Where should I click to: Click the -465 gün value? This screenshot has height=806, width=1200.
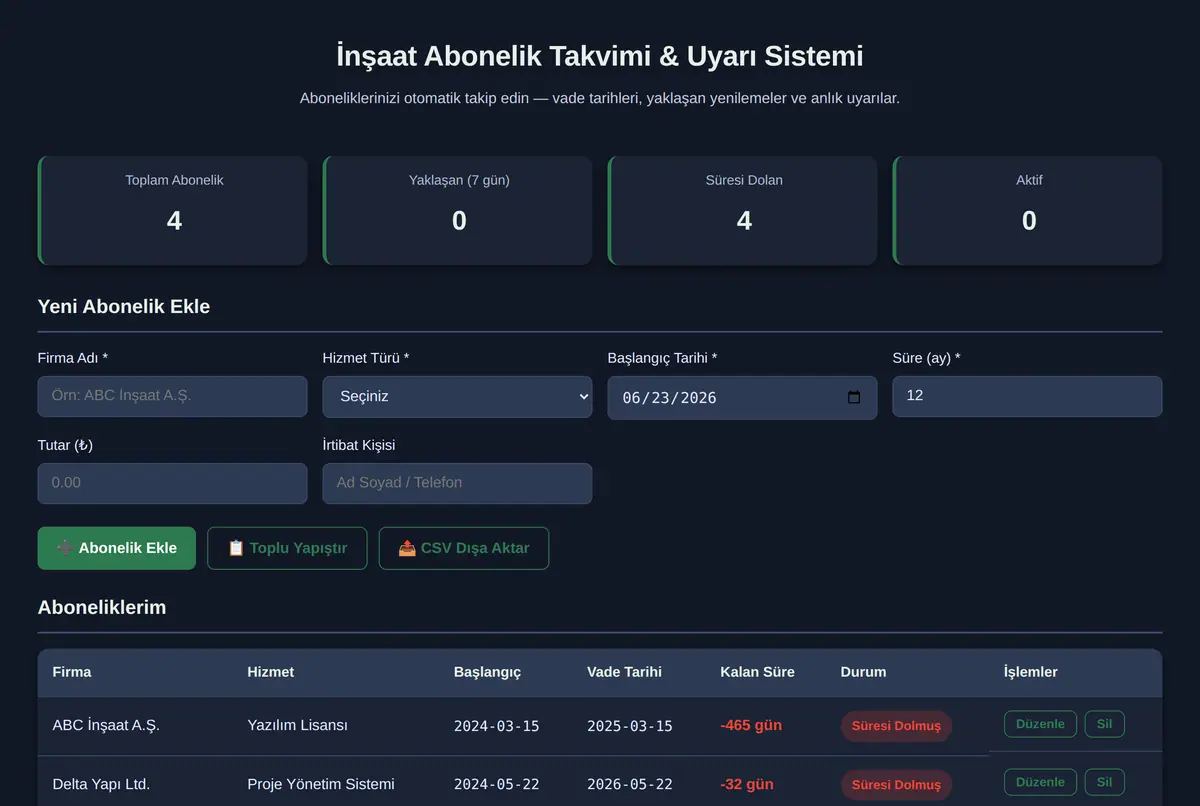[751, 725]
